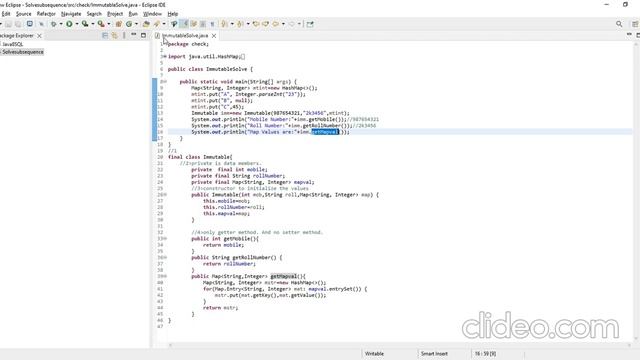Select the ImmutableSolve.java editor tab

[185, 36]
